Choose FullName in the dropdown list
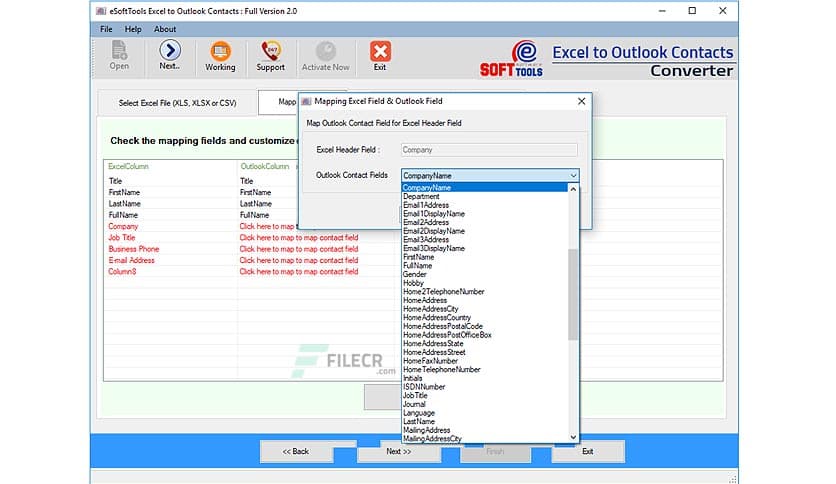The height and width of the screenshot is (484, 836). 484,265
